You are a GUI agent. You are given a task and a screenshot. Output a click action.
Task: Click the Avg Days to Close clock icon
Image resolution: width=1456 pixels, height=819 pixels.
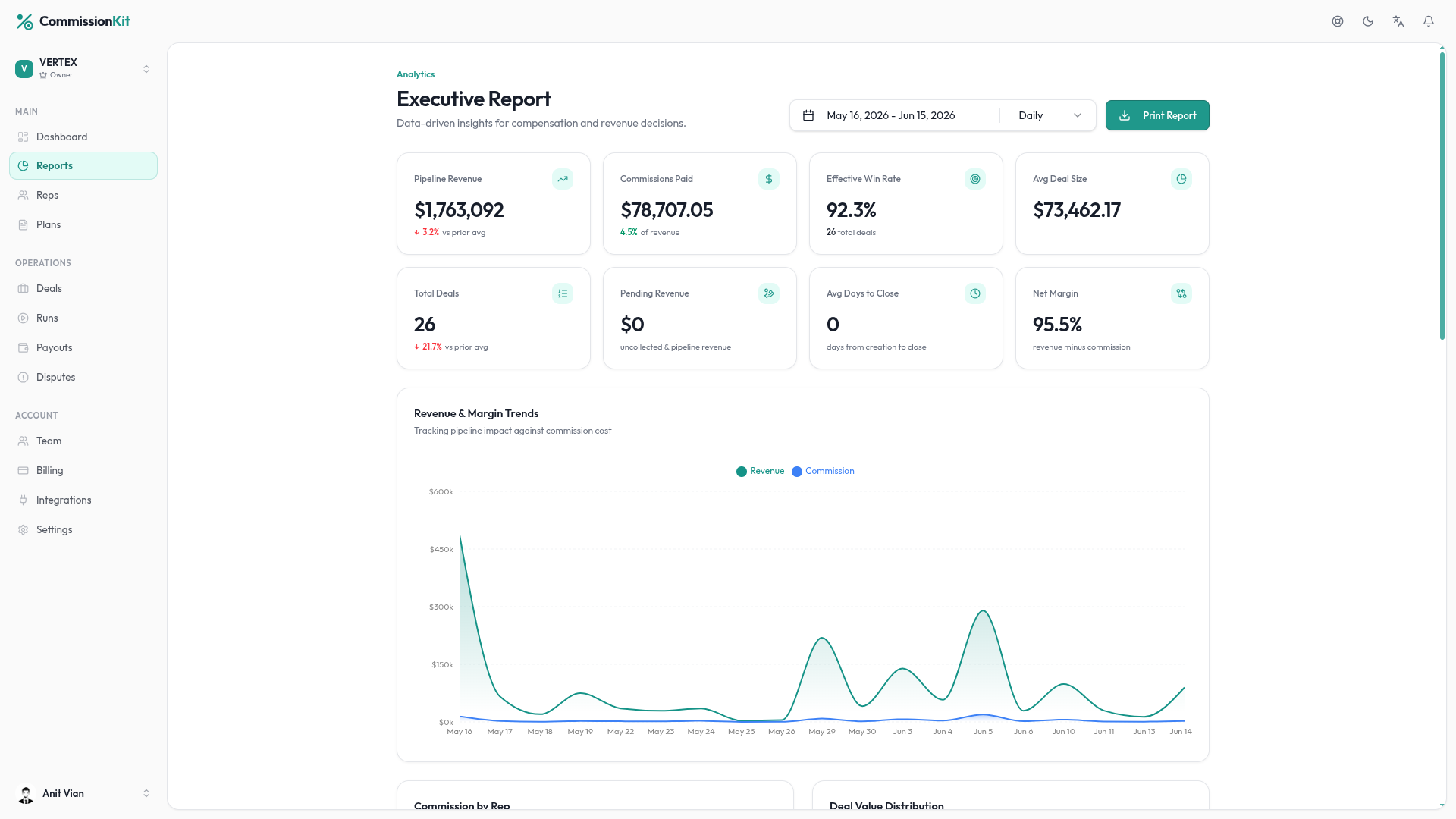(975, 293)
